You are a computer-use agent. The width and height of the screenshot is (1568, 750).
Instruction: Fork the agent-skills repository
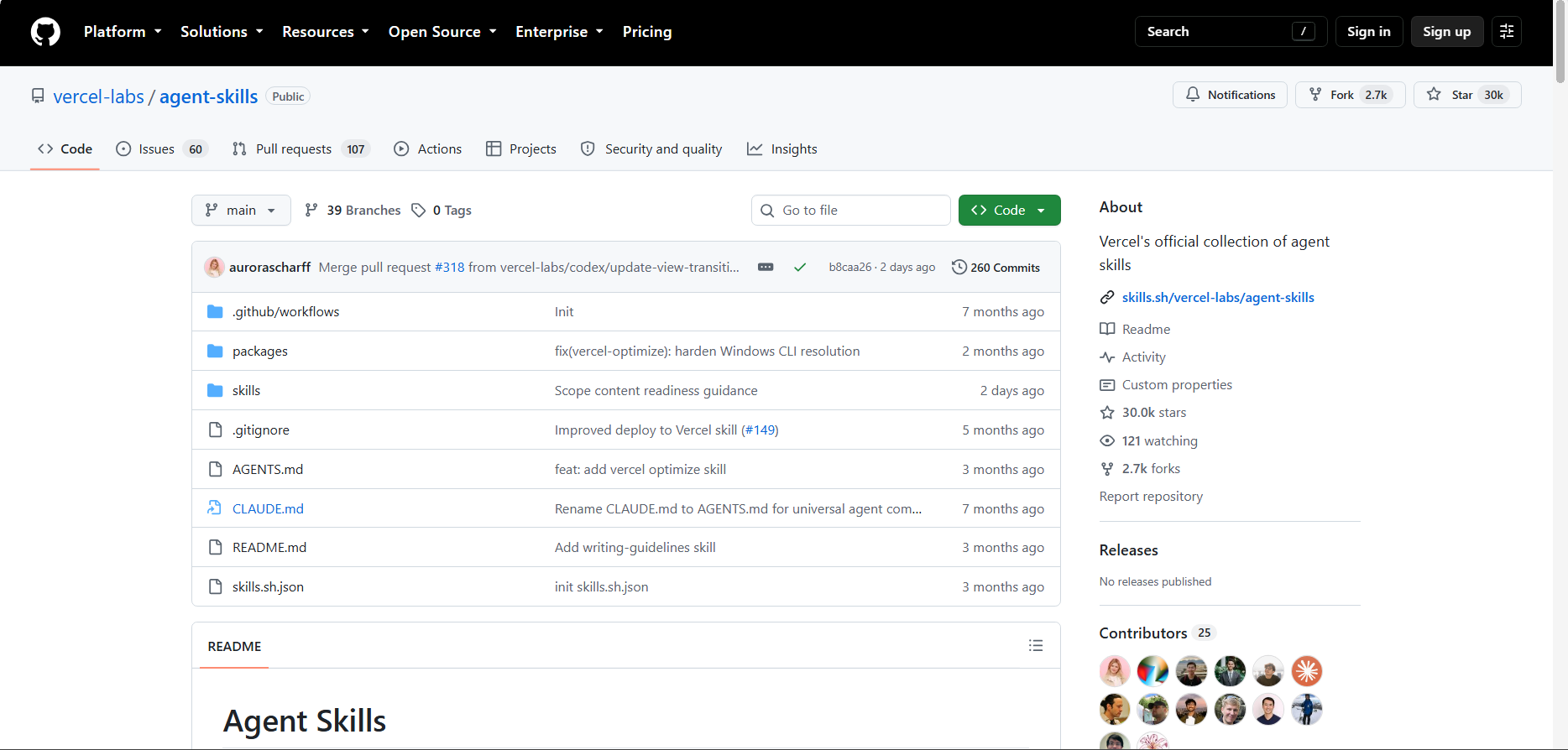coord(1350,95)
